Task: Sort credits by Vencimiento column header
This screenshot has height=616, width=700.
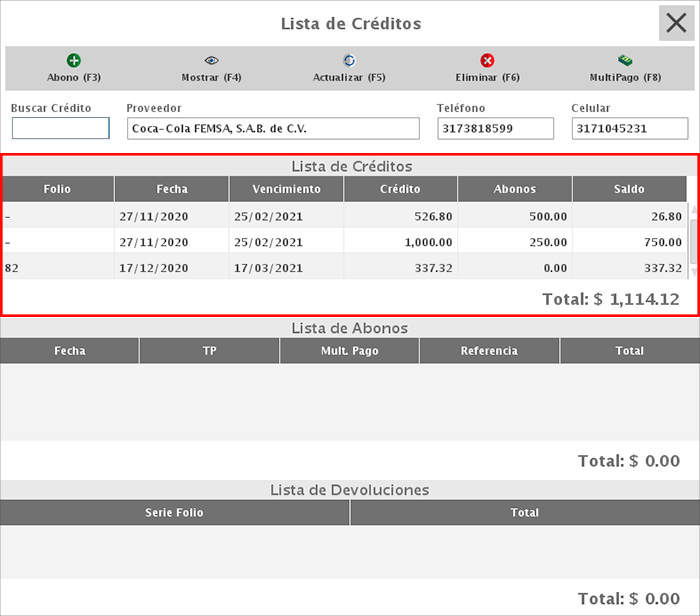Action: (286, 189)
